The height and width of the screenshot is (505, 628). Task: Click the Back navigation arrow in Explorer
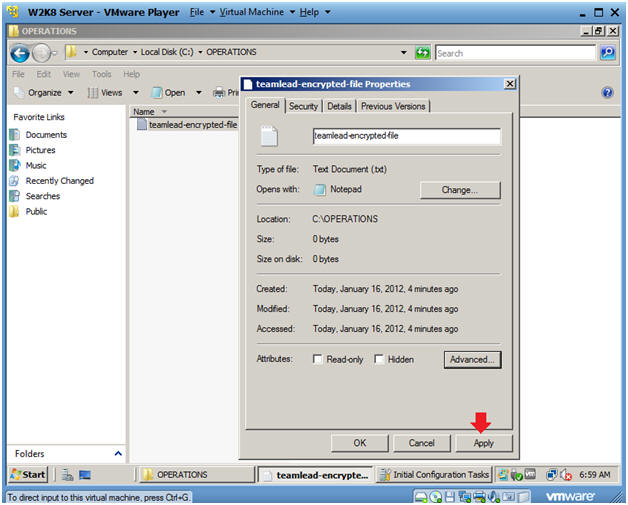pos(20,53)
